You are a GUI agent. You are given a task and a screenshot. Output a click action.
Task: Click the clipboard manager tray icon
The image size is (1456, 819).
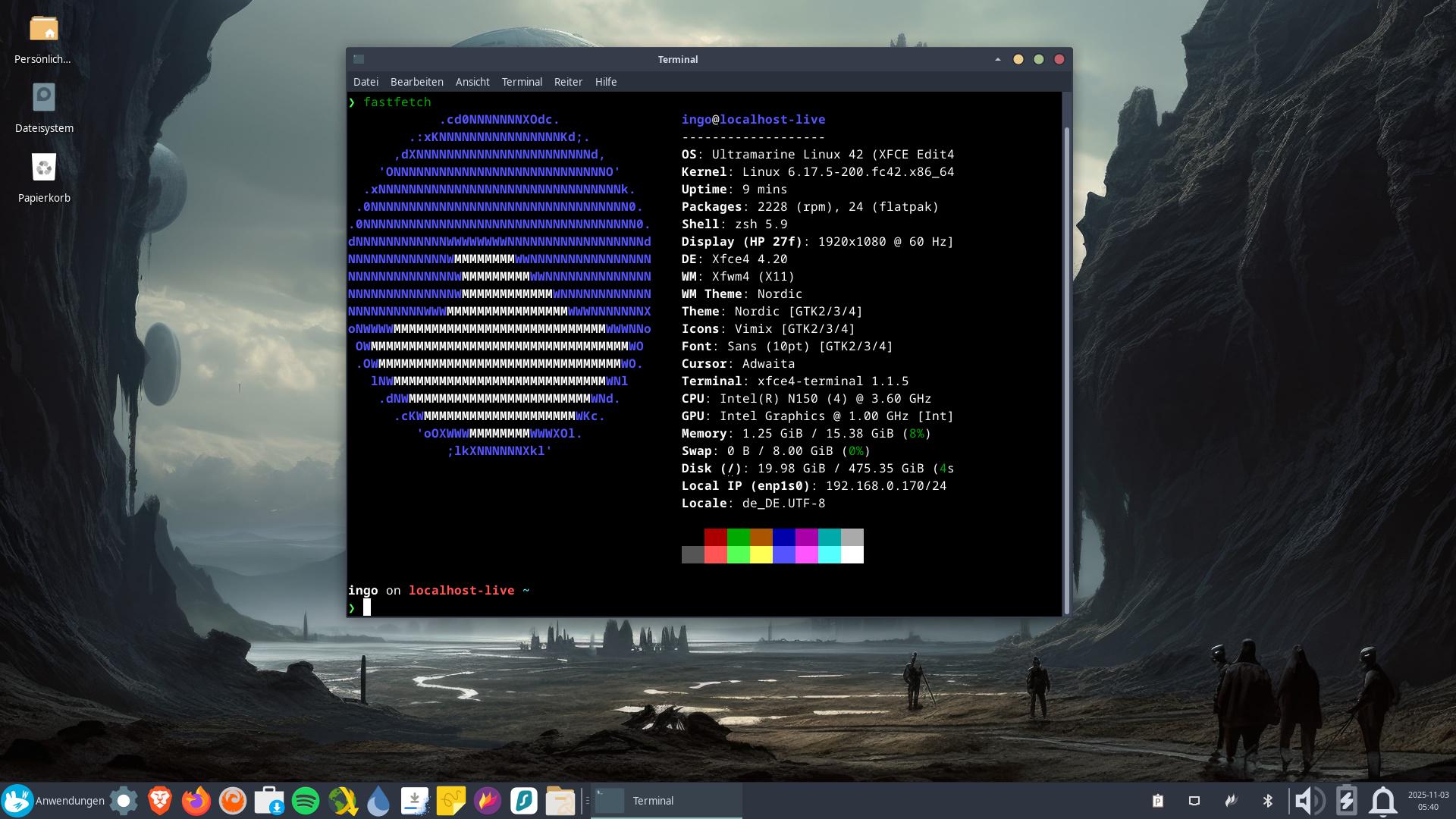pos(1158,801)
